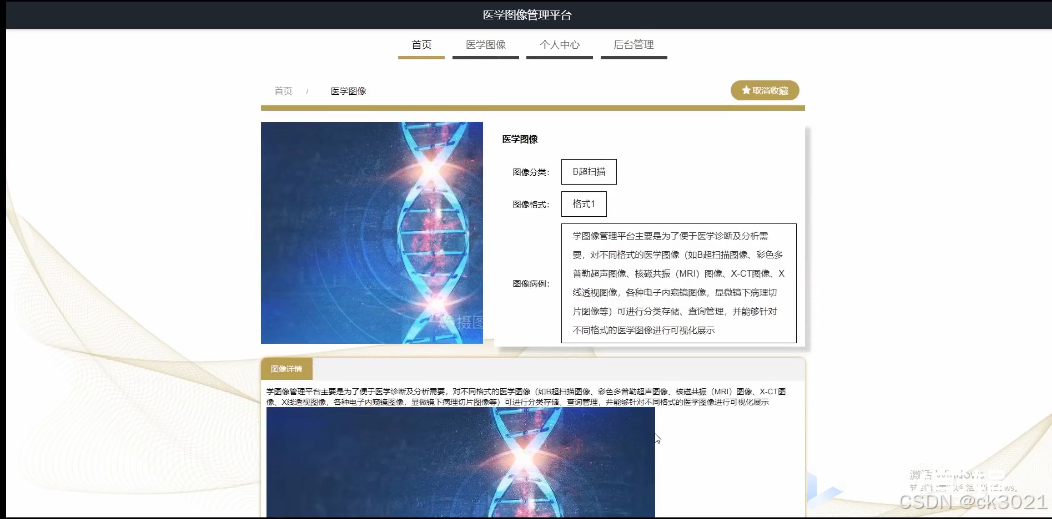The image size is (1052, 519).
Task: Open the 后台管理 tab
Action: click(634, 45)
